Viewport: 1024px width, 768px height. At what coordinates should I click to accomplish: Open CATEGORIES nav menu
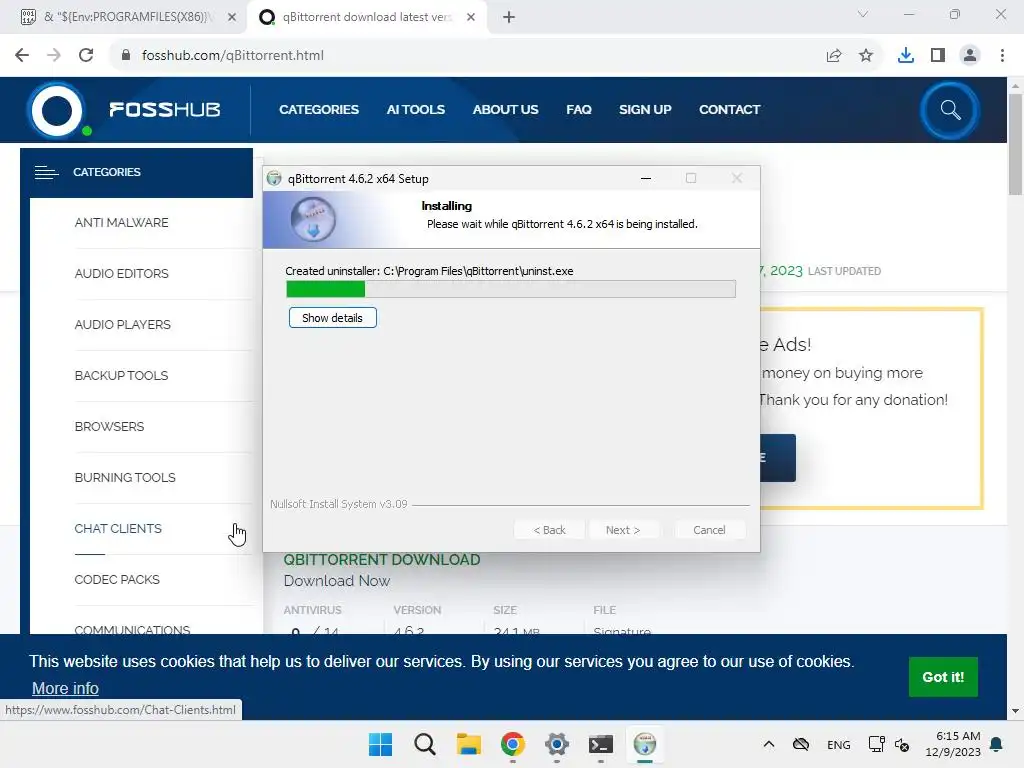tap(319, 110)
